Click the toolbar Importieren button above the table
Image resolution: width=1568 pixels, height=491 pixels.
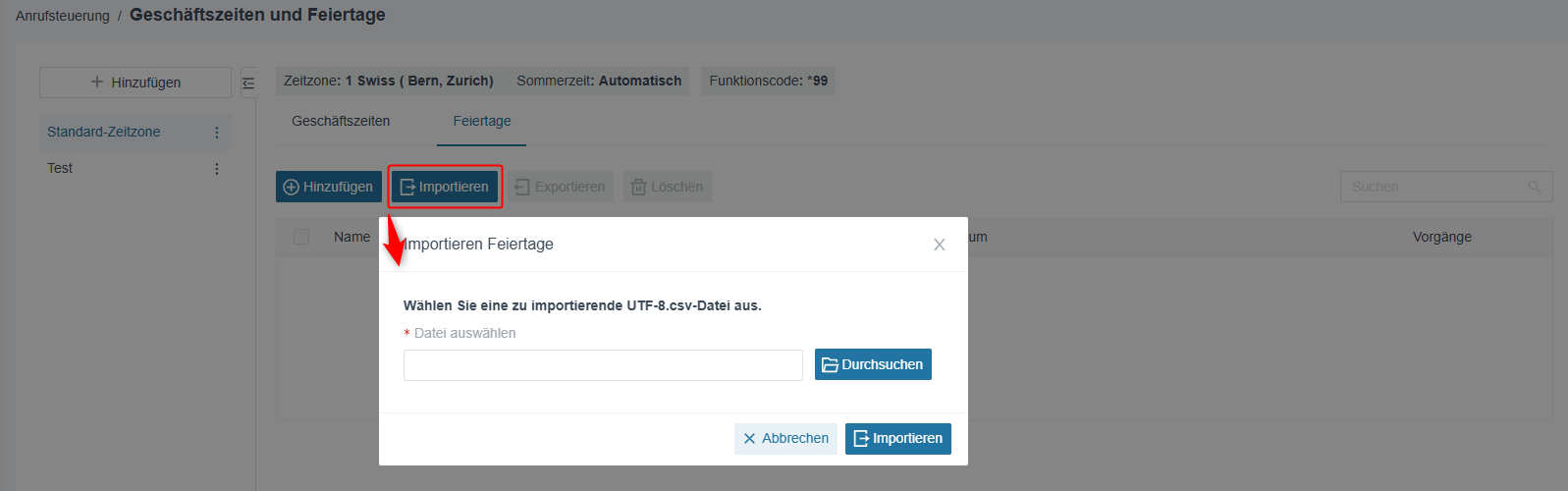pos(445,187)
